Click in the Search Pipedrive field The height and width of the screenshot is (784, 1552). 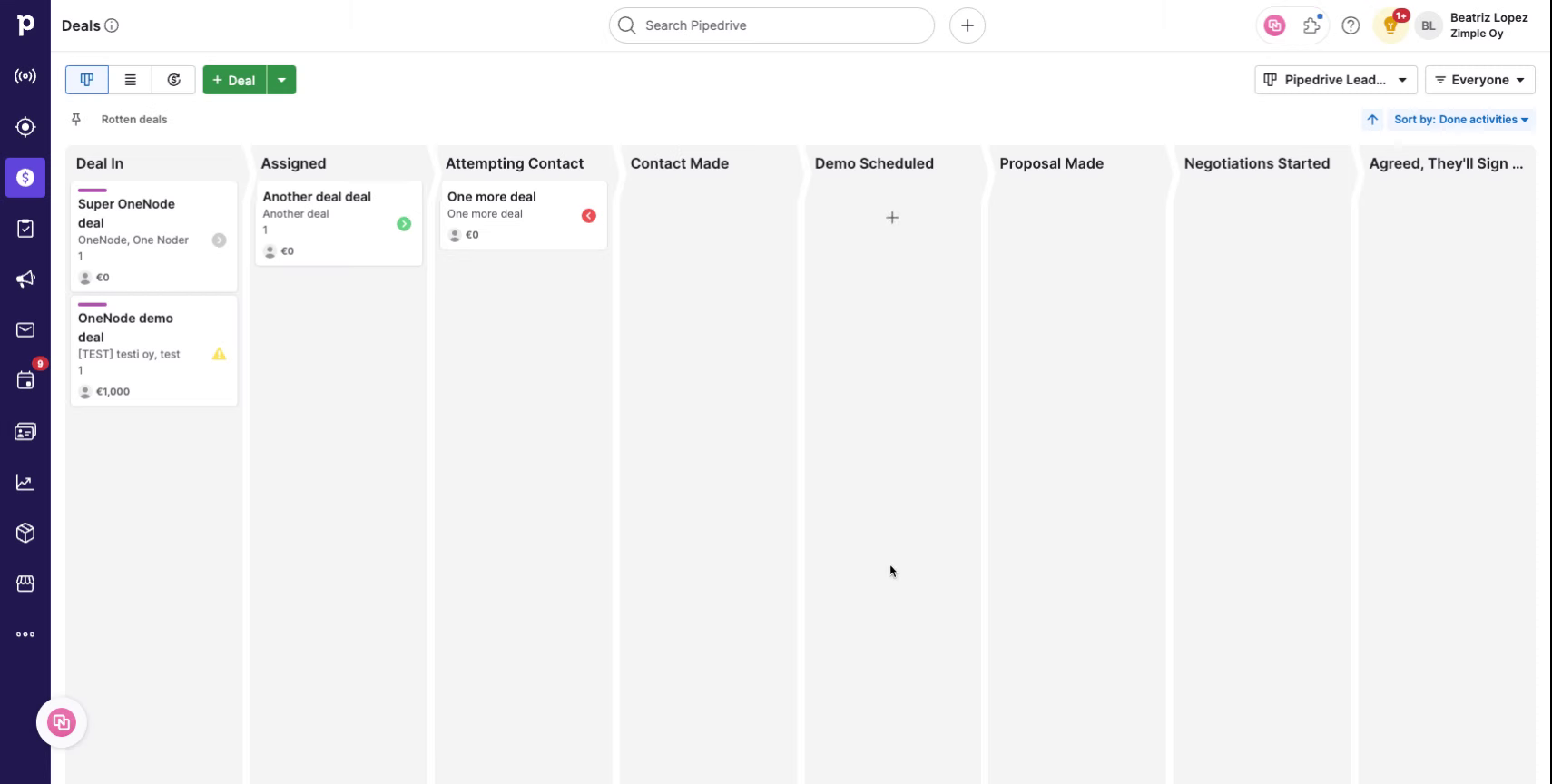point(771,25)
